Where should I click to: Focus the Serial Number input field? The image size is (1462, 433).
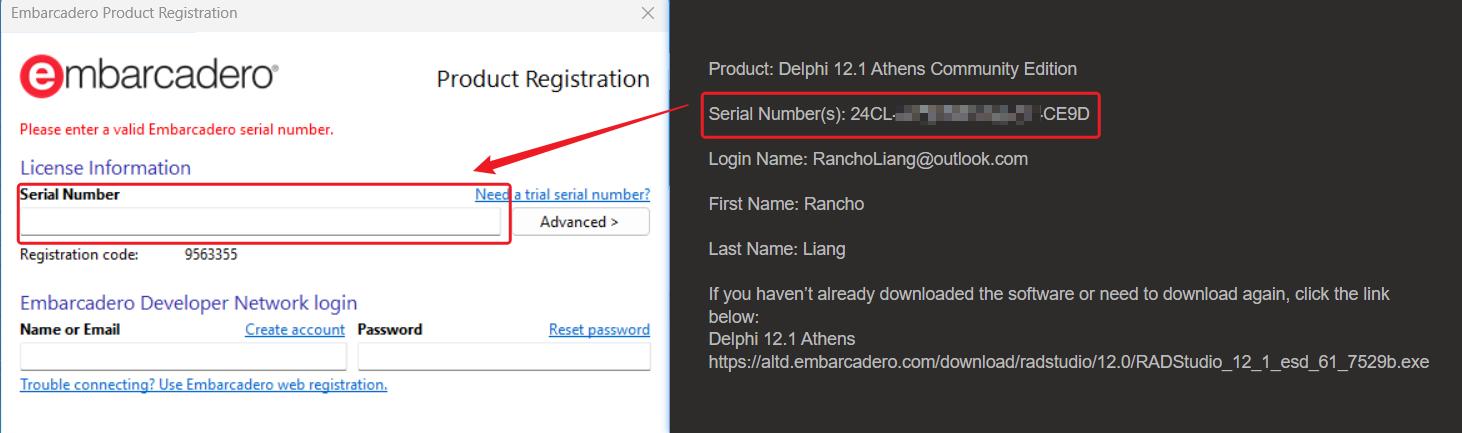pos(260,222)
